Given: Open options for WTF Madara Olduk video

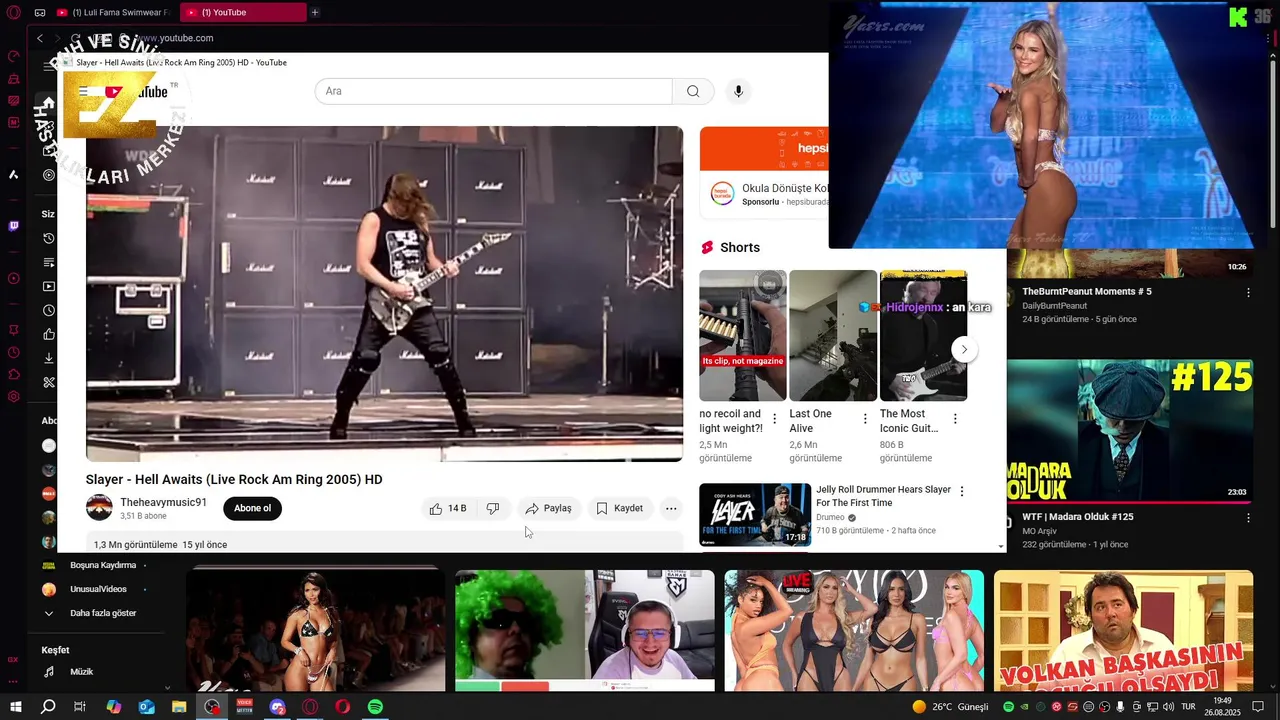Looking at the screenshot, I should [x=1248, y=518].
